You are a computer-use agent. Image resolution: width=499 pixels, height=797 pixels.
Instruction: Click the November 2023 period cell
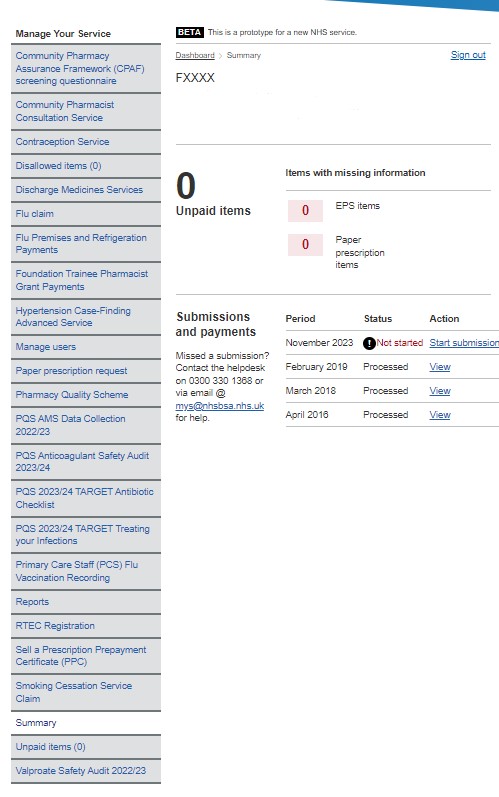[x=319, y=343]
